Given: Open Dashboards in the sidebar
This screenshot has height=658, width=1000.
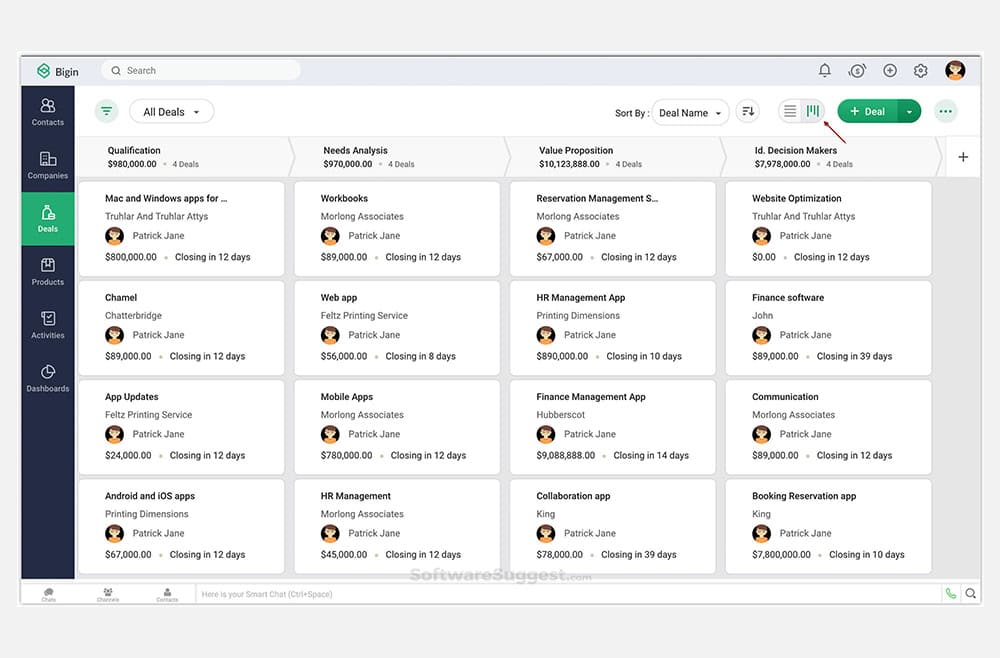Looking at the screenshot, I should click(48, 378).
